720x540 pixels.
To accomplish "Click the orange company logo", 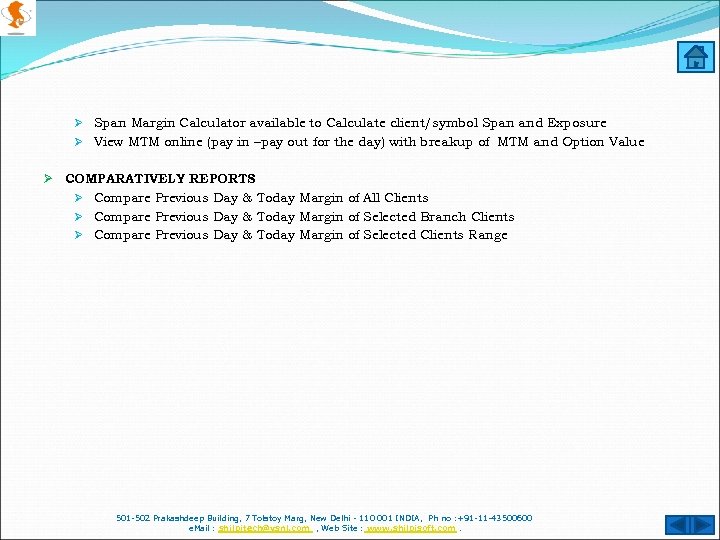I will pyautogui.click(x=17, y=17).
